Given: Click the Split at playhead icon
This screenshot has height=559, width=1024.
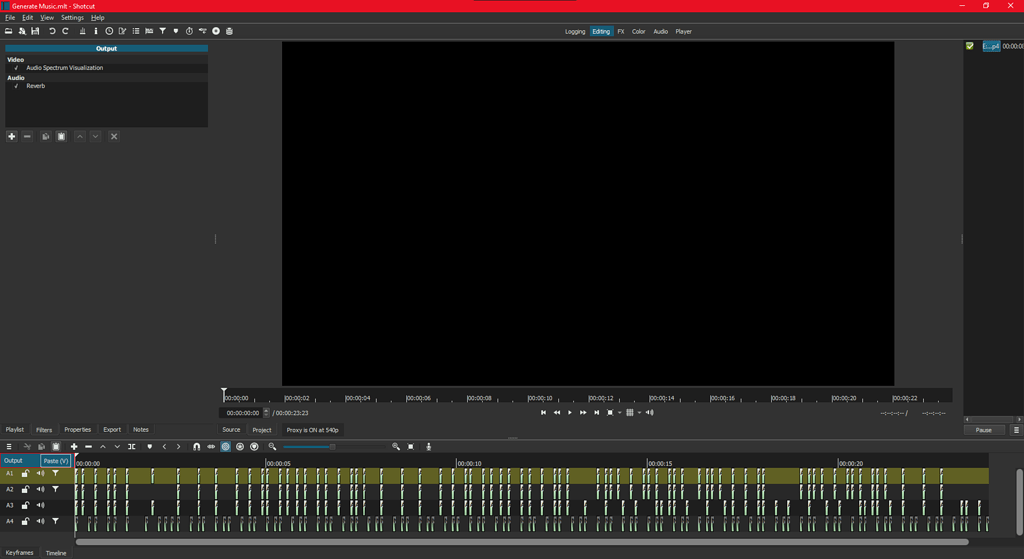Looking at the screenshot, I should tap(131, 447).
